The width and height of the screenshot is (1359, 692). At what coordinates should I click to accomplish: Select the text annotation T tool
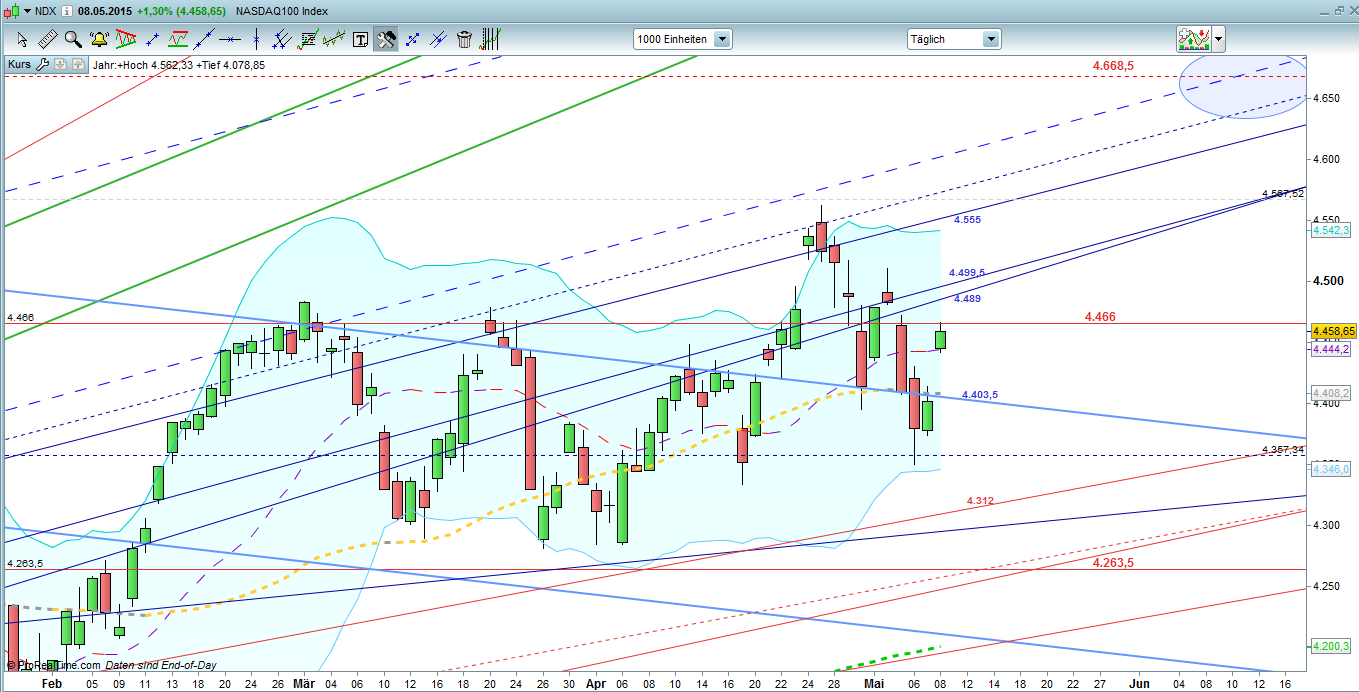tap(360, 39)
